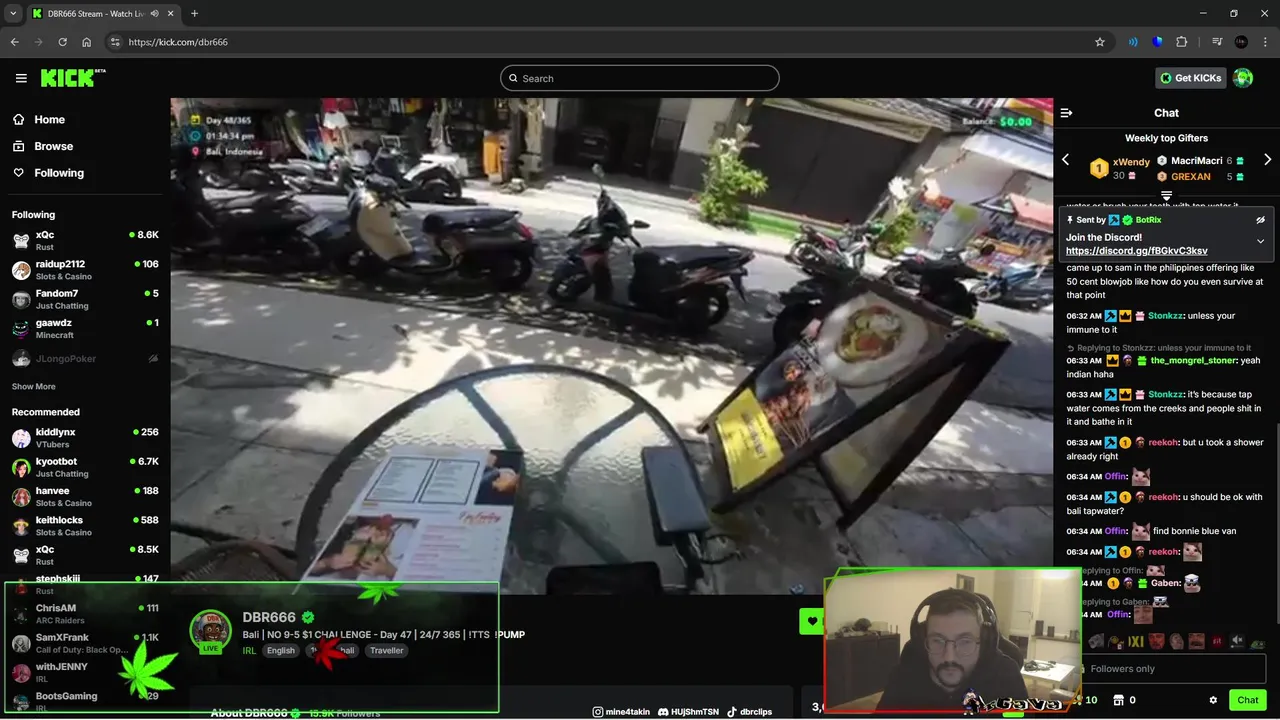Click the chat settings gear icon
Screen dimensions: 1280x720
click(1213, 700)
